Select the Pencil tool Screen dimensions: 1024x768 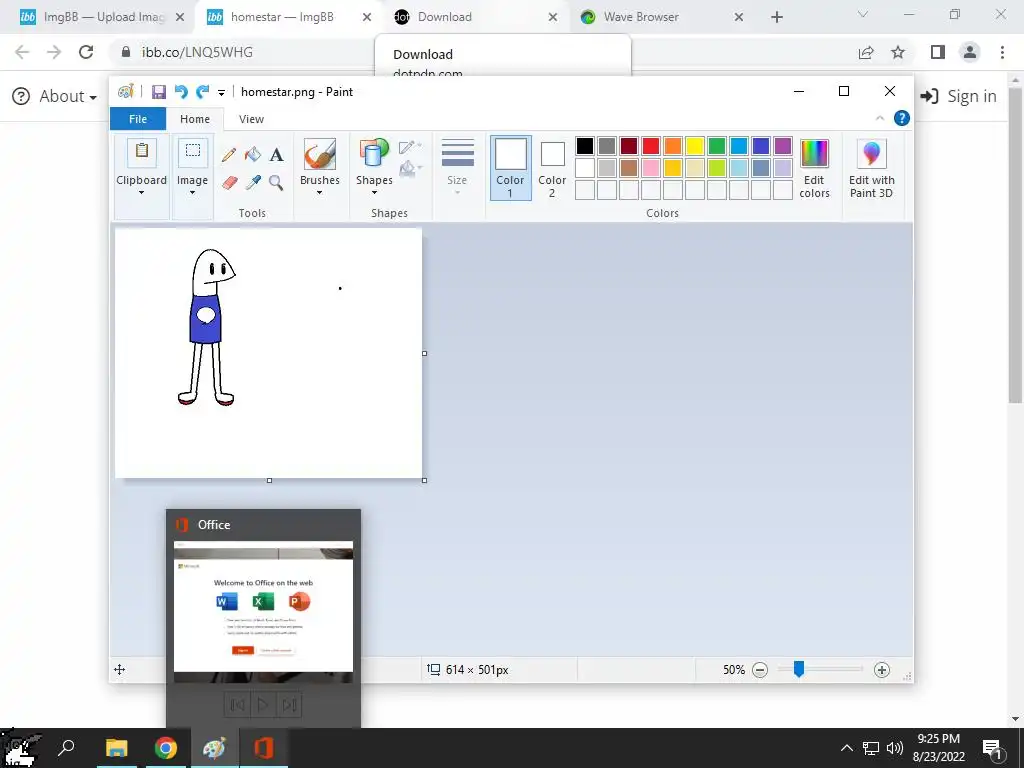pos(229,155)
